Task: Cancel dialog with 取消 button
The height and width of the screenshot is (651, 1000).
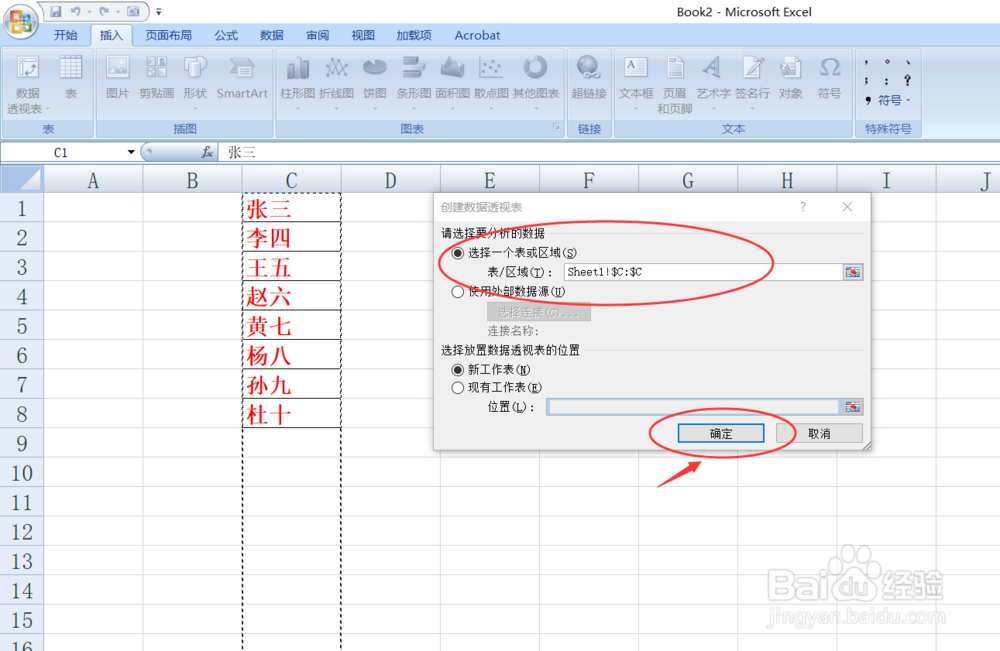Action: pyautogui.click(x=819, y=434)
